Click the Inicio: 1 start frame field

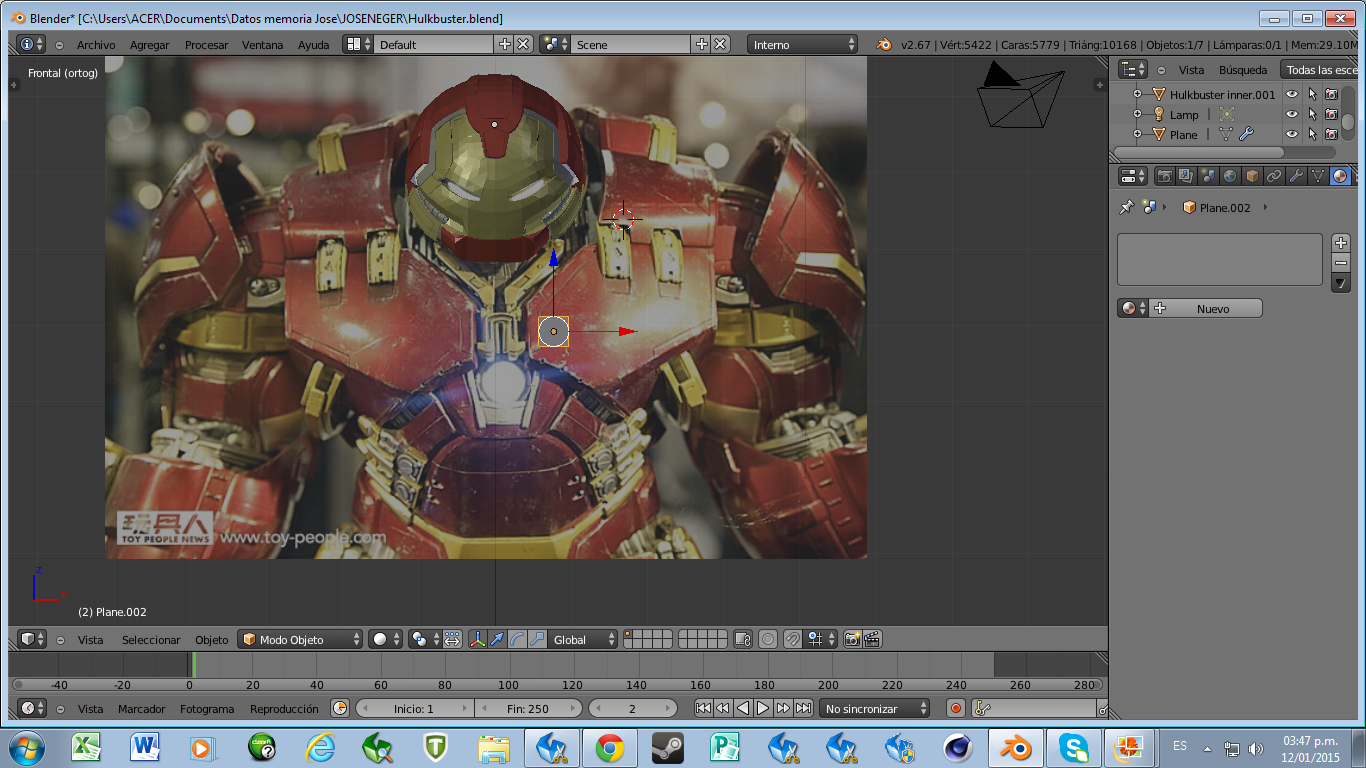click(x=414, y=708)
